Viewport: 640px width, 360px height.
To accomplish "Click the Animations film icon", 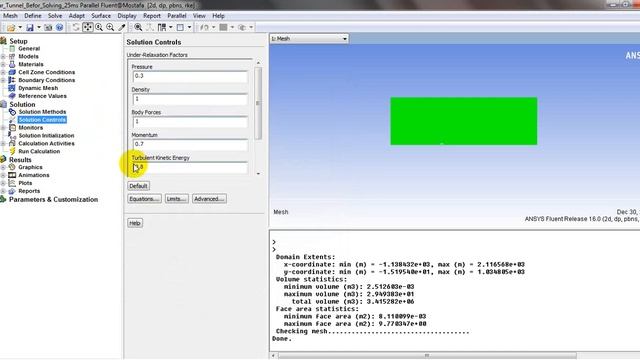I will click(12, 175).
